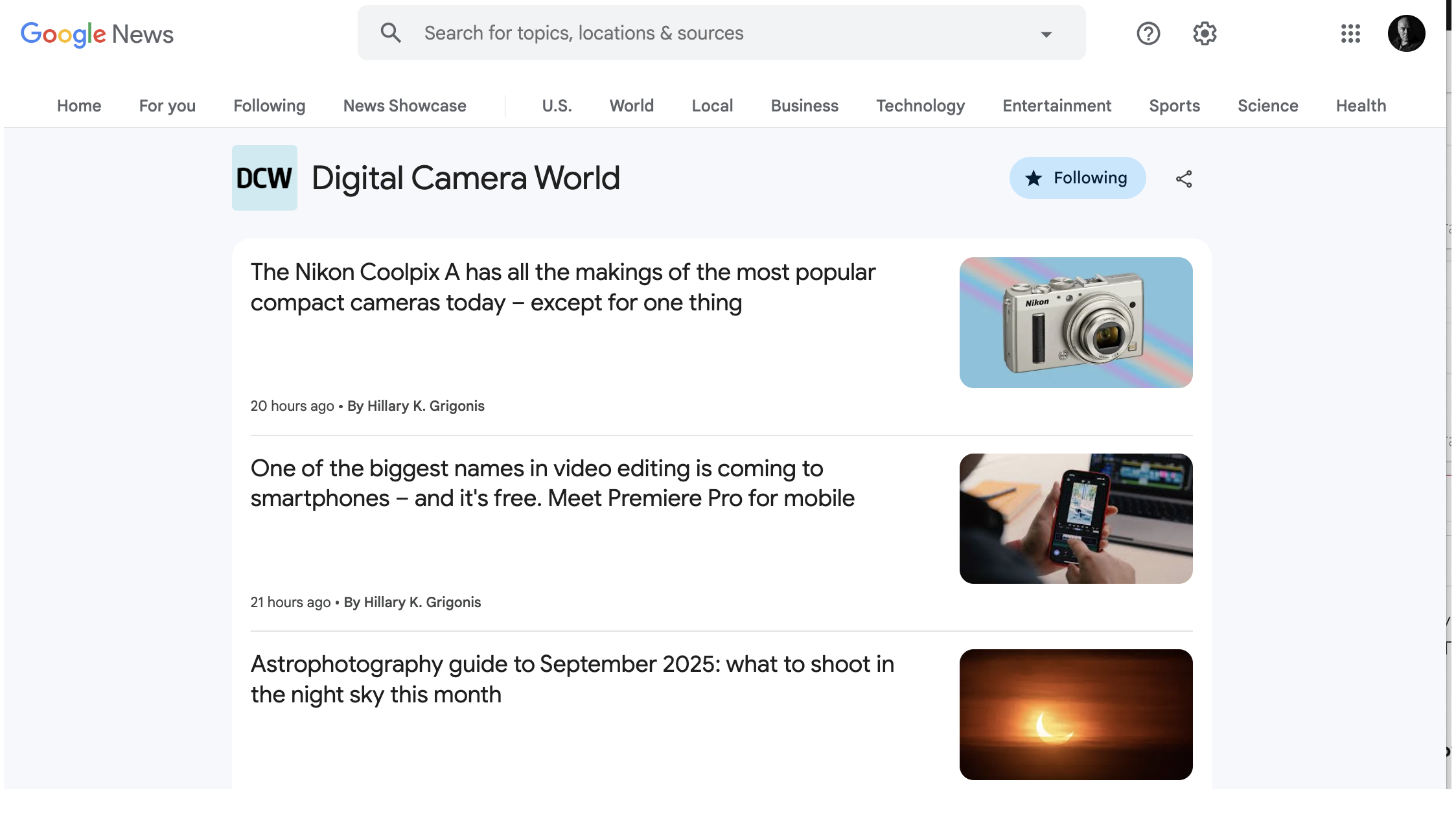
Task: Switch to the Technology section
Action: [x=920, y=106]
